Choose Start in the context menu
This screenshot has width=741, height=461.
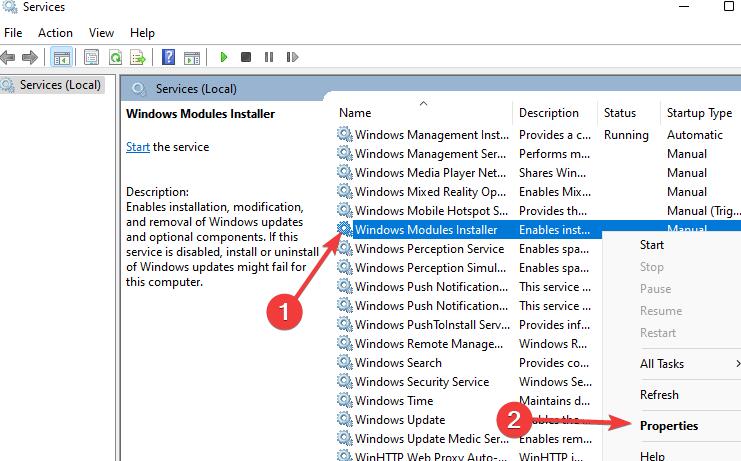point(652,245)
